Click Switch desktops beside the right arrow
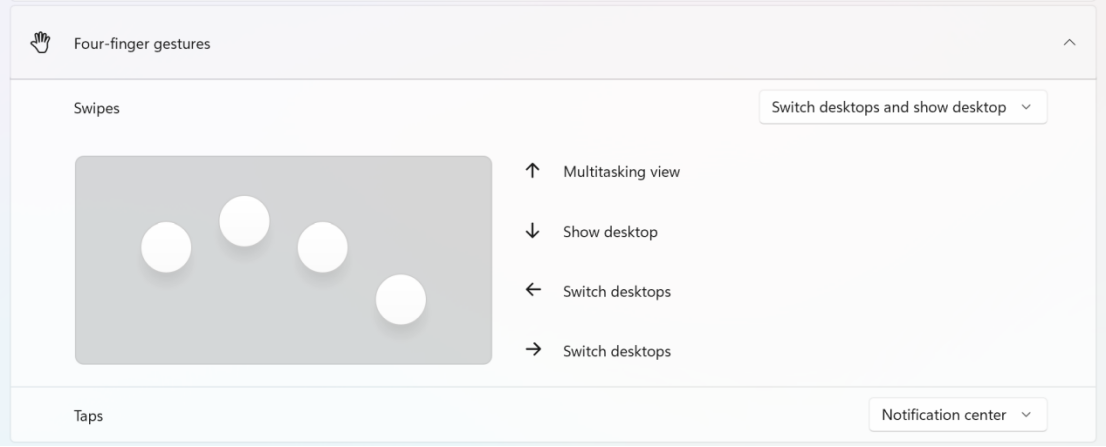1106x447 pixels. pos(616,351)
